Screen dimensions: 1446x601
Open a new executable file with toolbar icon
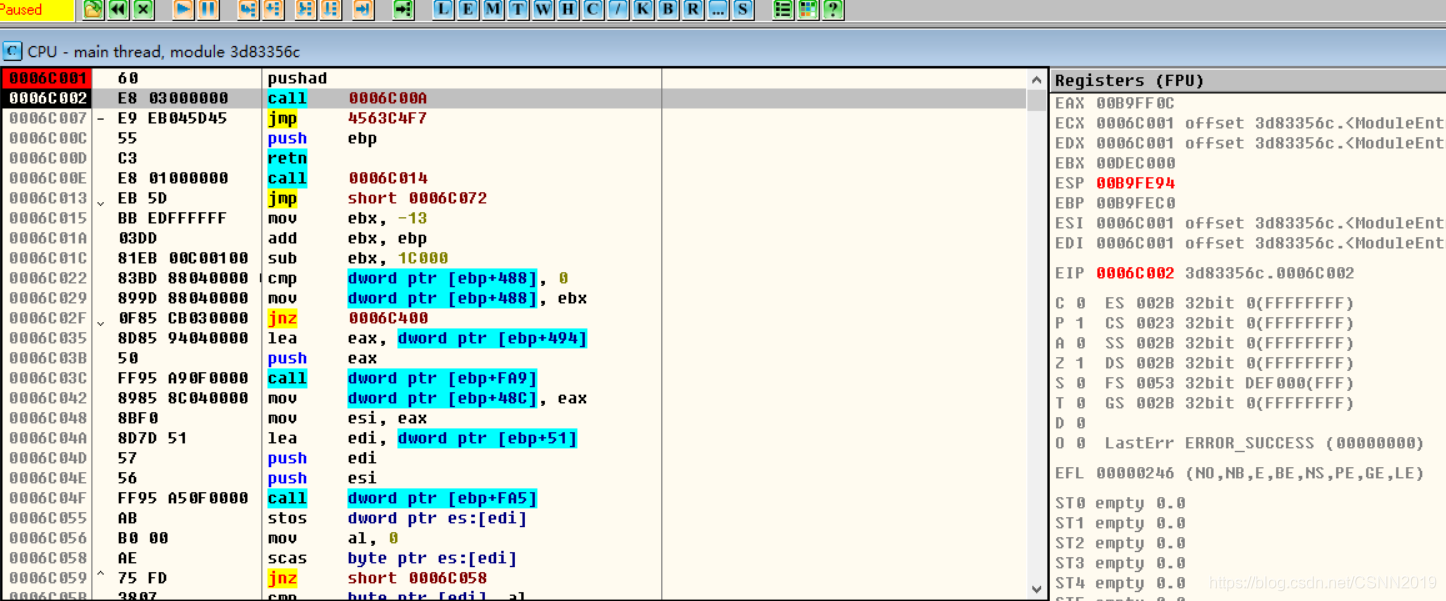tap(93, 10)
